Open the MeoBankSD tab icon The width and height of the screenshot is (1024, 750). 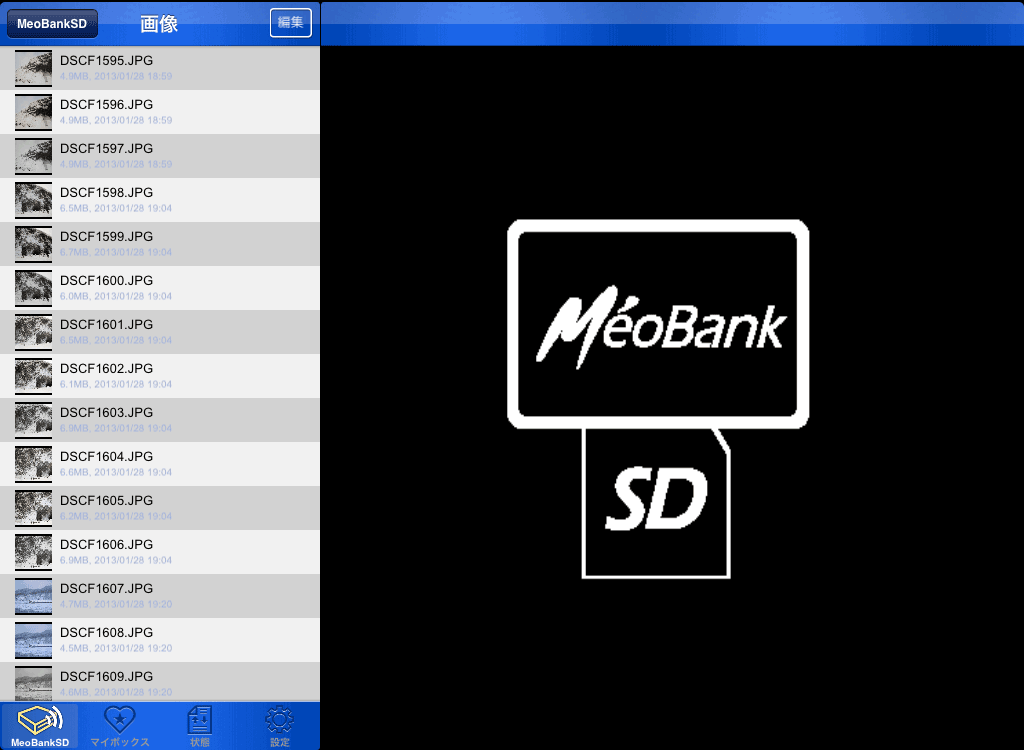pyautogui.click(x=40, y=726)
